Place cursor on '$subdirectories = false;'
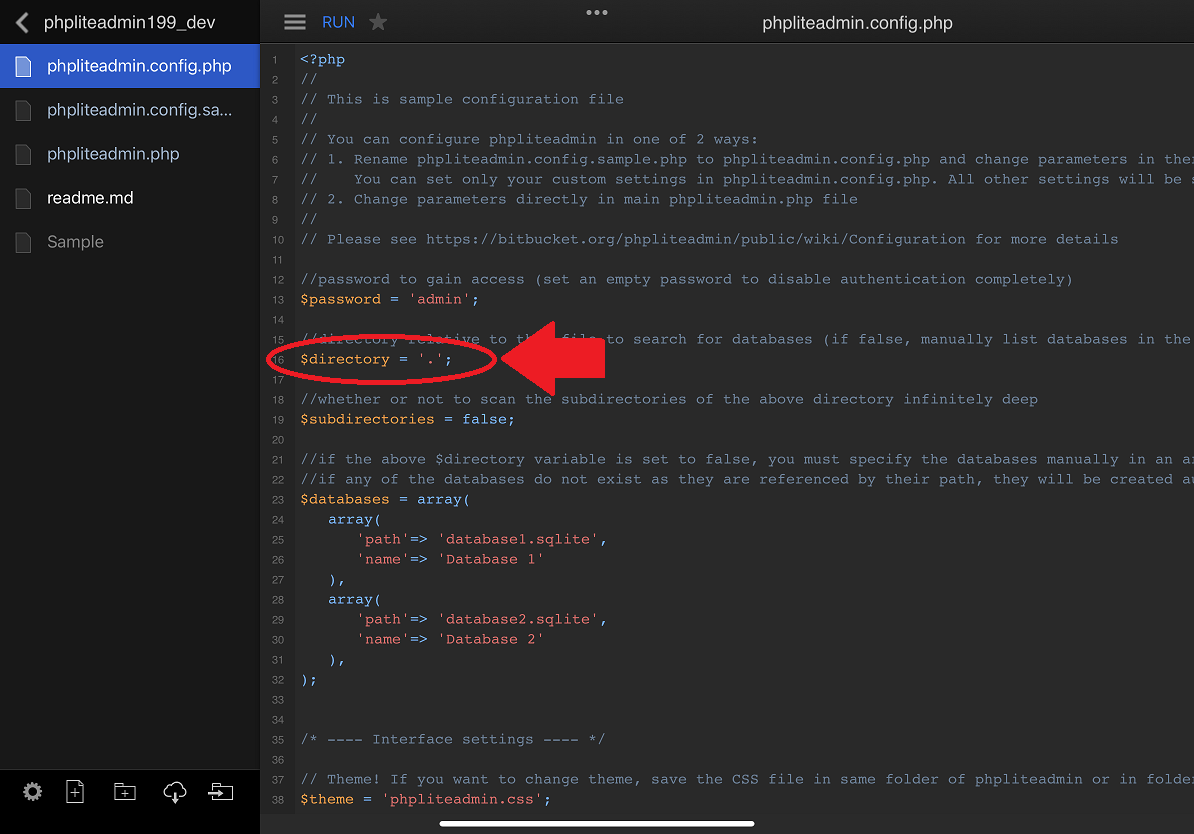1194x834 pixels. (x=407, y=419)
